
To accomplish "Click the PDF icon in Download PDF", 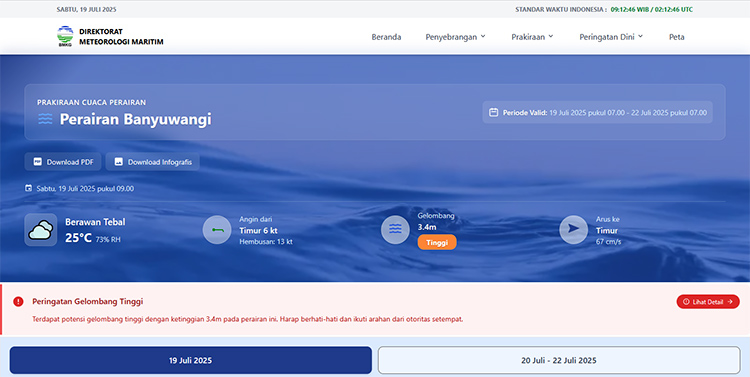I will tap(37, 162).
